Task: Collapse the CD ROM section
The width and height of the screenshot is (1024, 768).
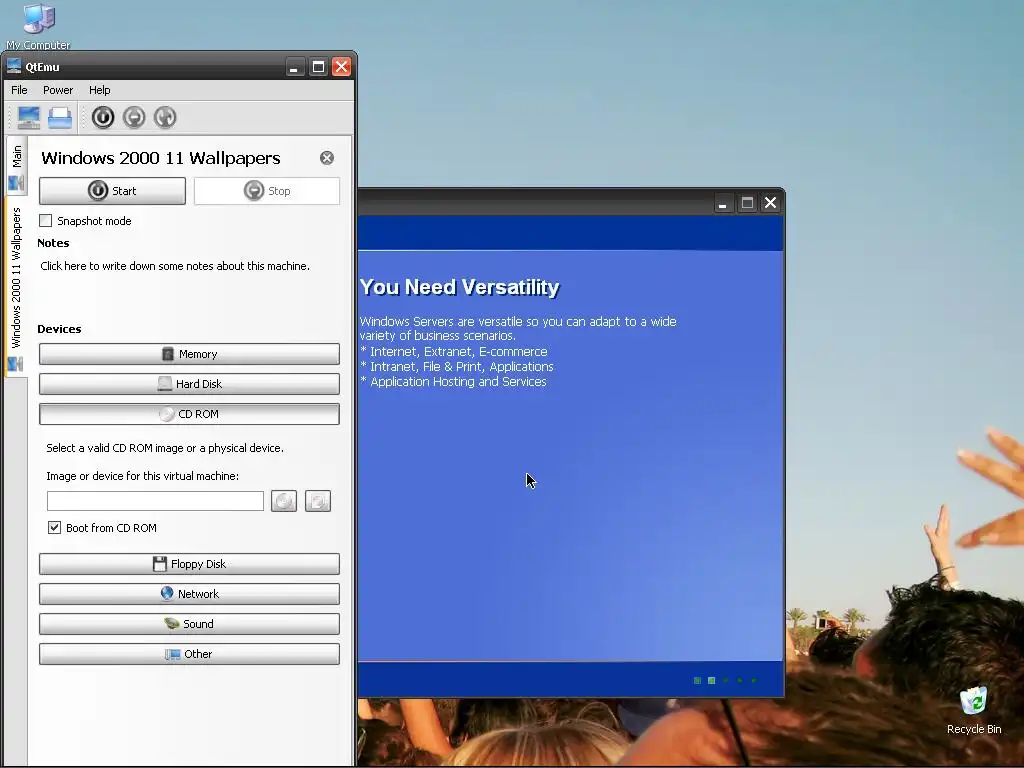Action: (x=189, y=414)
